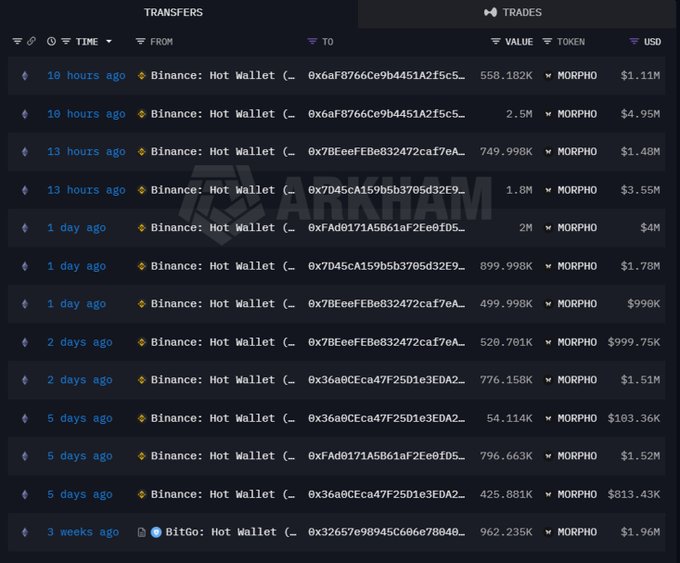Open address 0xFAd0171A5B61aF2Ee0fD5 on the $4M row

pyautogui.click(x=386, y=228)
